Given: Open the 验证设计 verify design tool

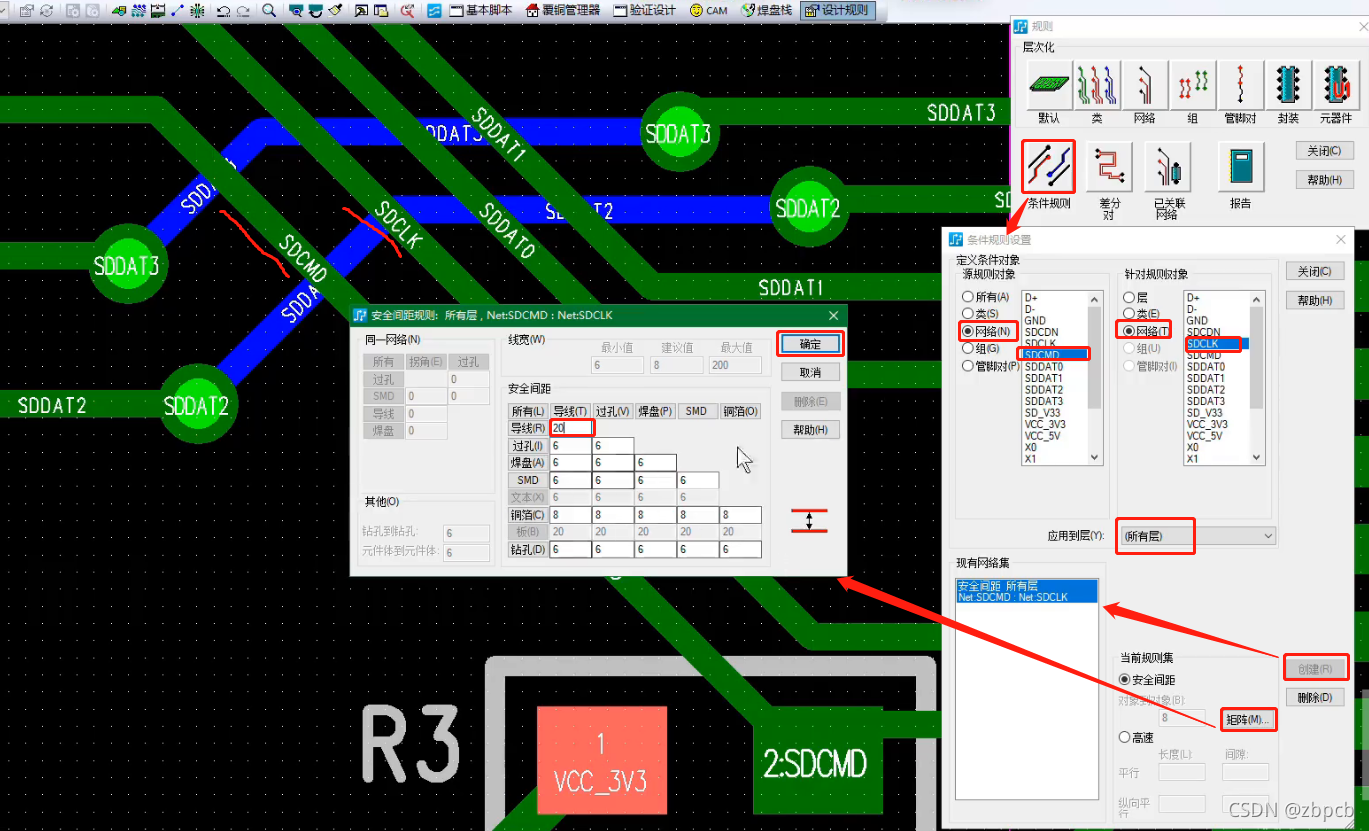Looking at the screenshot, I should 644,11.
